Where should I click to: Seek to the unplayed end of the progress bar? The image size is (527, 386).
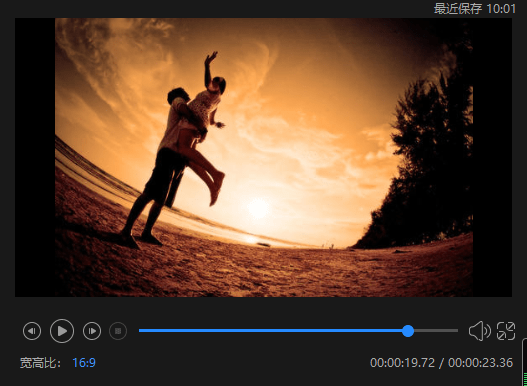[x=436, y=331]
